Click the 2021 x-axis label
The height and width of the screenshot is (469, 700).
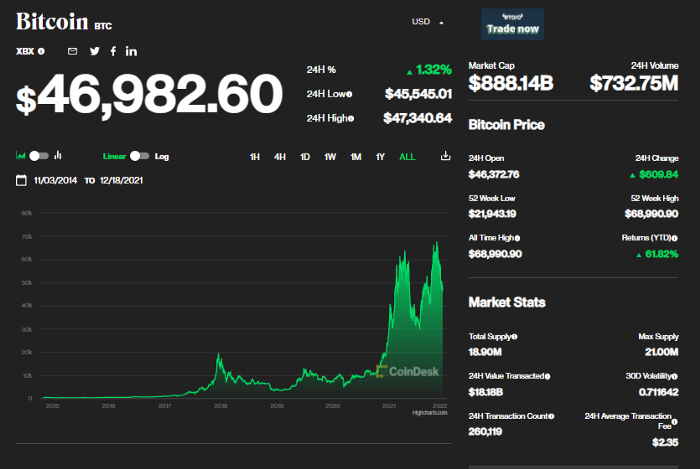[x=389, y=406]
